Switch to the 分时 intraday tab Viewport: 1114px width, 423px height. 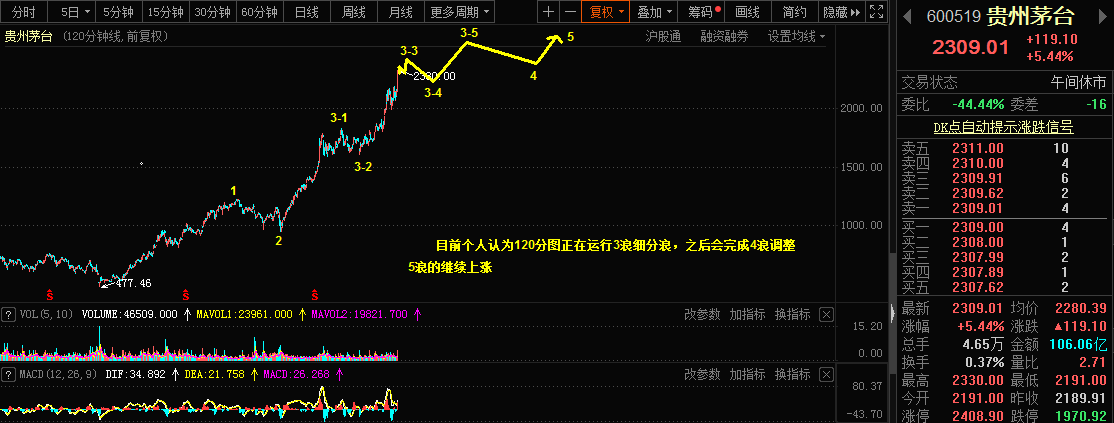(x=24, y=11)
